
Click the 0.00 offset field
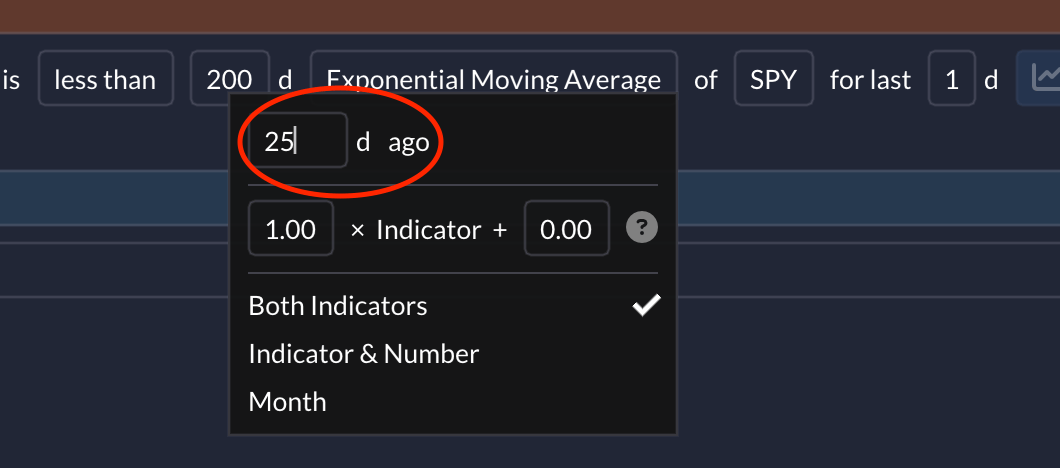tap(567, 229)
